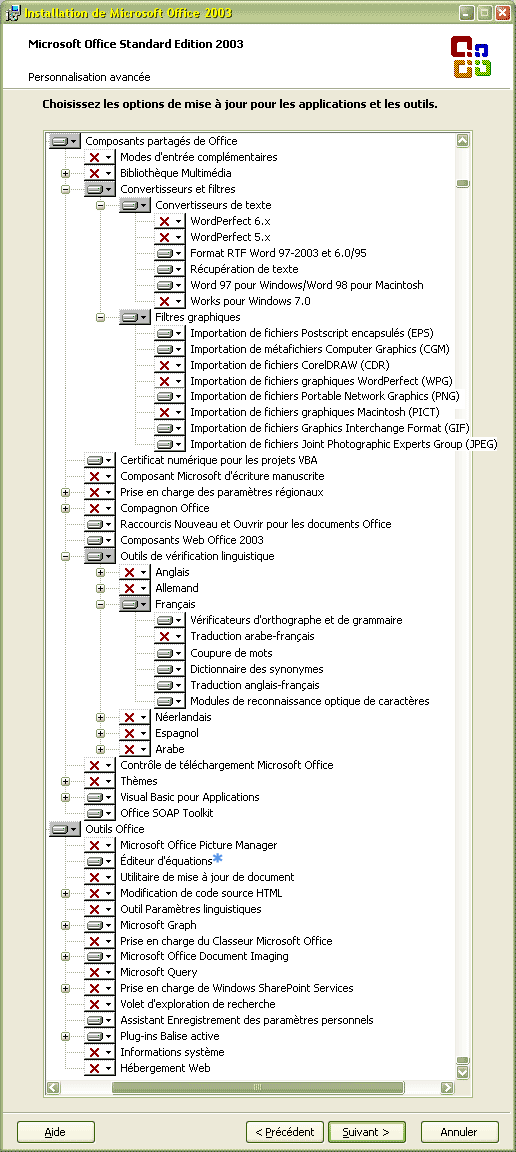Click drive icon for Français

pos(129,605)
